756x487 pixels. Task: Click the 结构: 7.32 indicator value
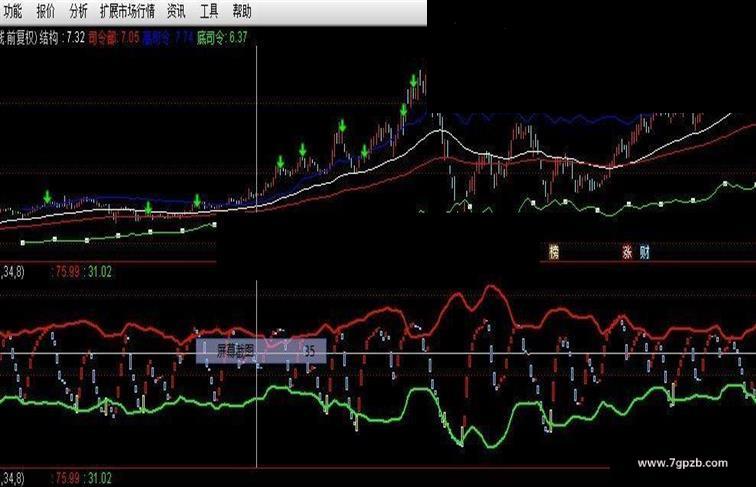pyautogui.click(x=62, y=38)
